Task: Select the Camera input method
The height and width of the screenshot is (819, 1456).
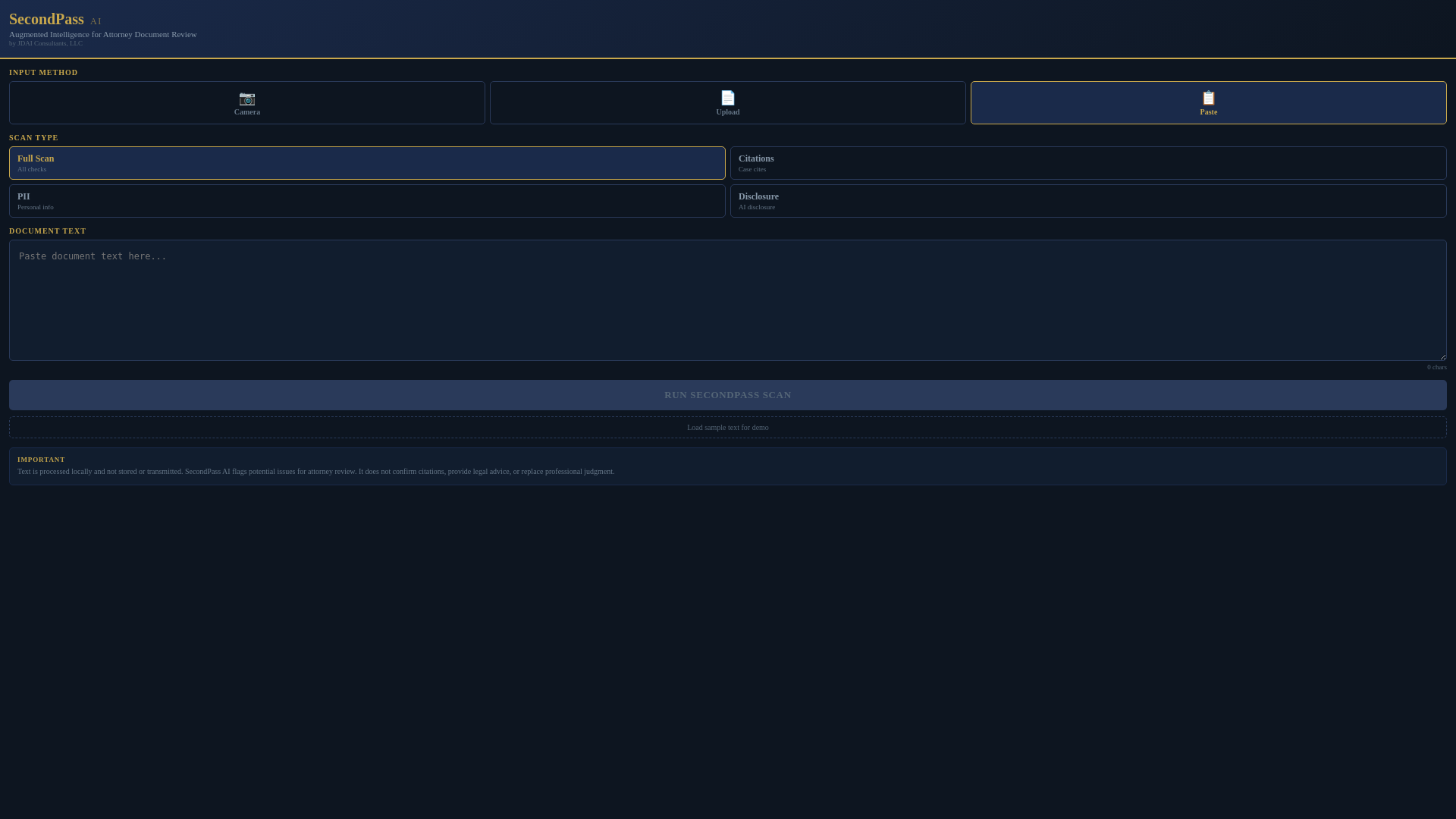Action: pyautogui.click(x=247, y=103)
